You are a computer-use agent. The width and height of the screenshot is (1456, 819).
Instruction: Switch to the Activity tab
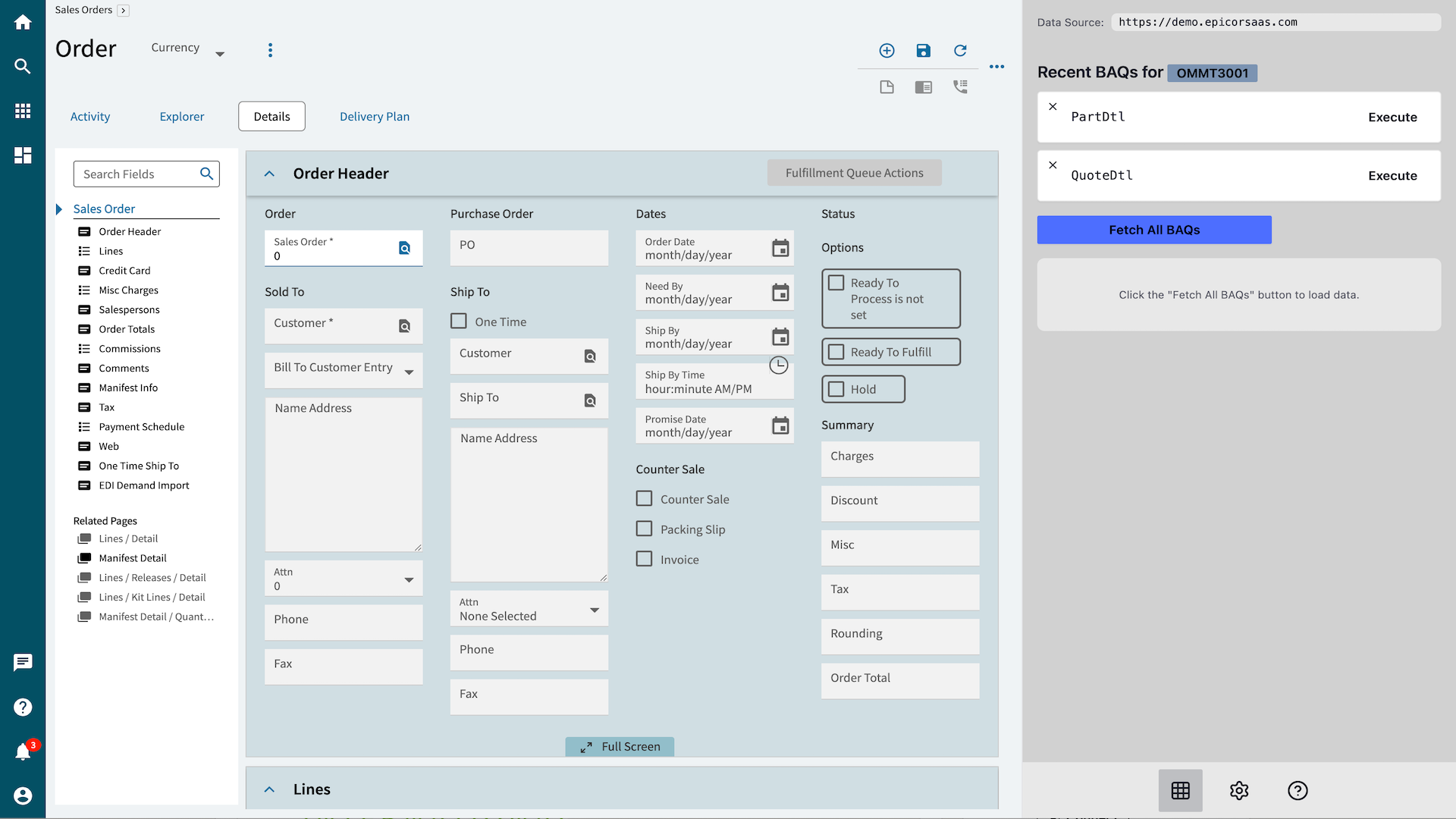pos(90,117)
